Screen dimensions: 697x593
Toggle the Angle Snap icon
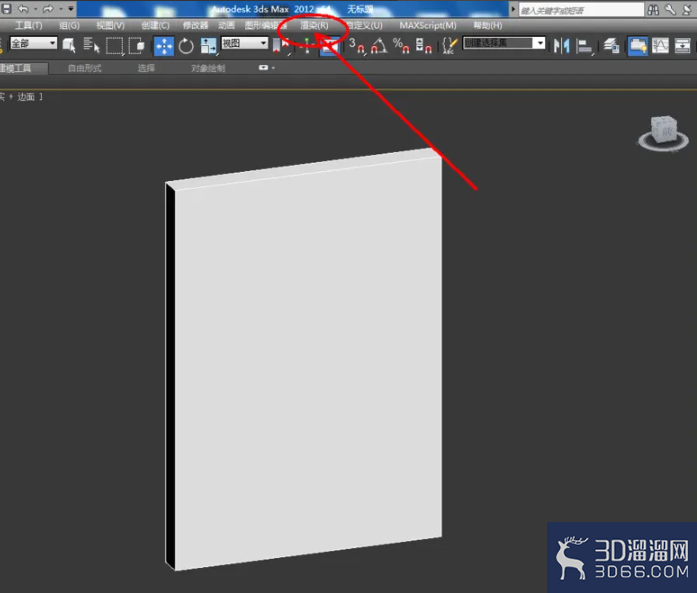coord(379,46)
